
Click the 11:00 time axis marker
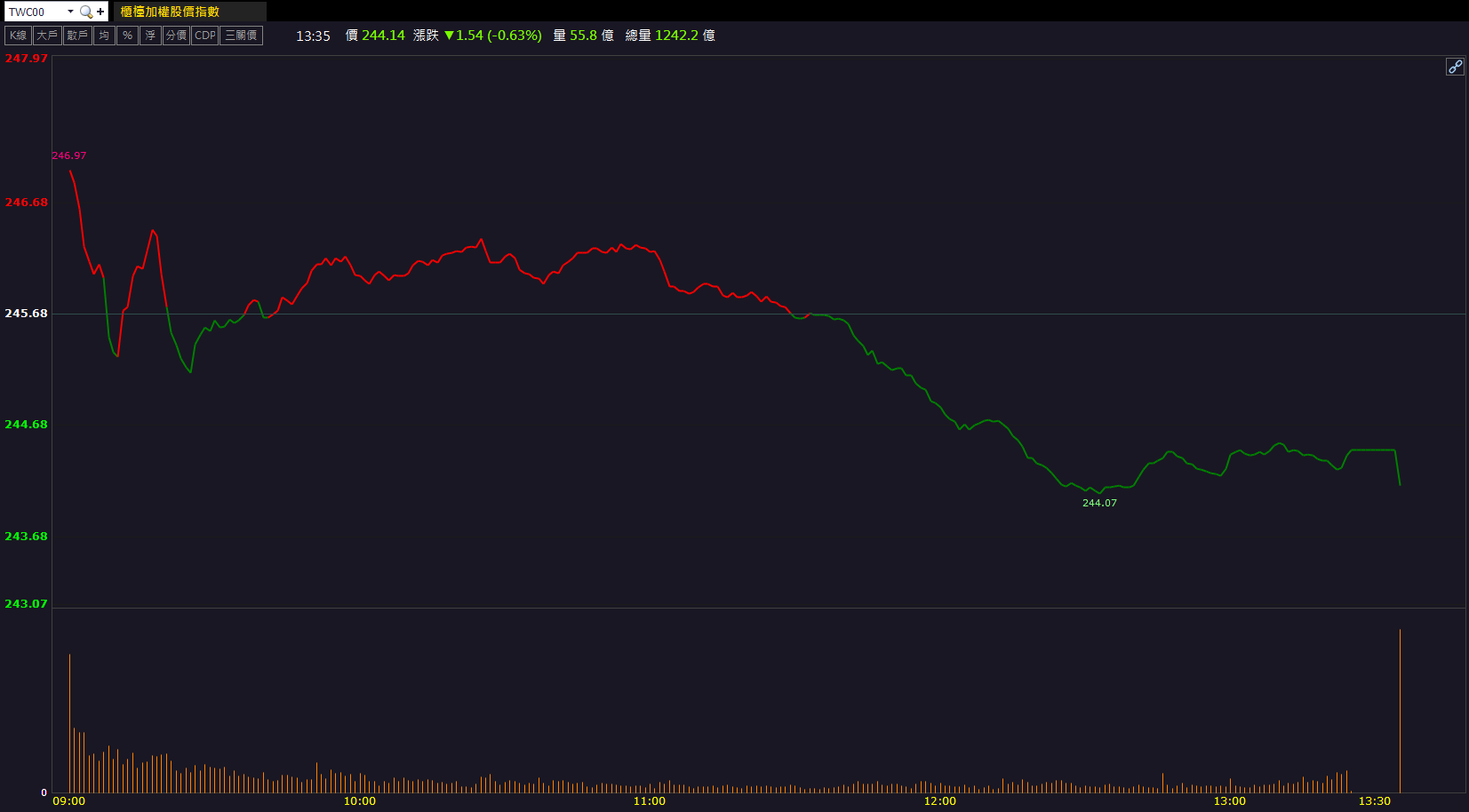(x=649, y=801)
